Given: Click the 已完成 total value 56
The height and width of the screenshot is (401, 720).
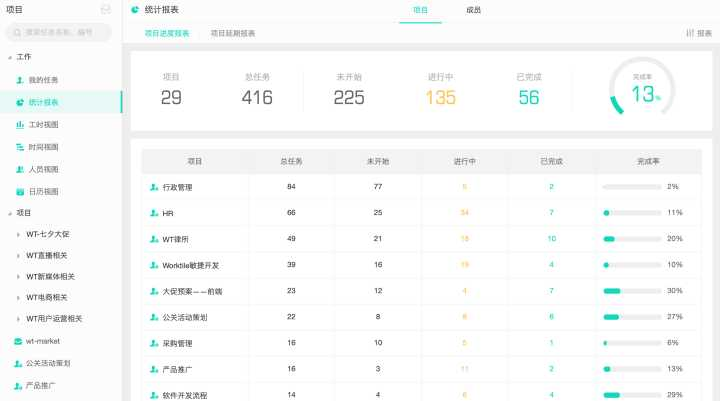Looking at the screenshot, I should (529, 97).
